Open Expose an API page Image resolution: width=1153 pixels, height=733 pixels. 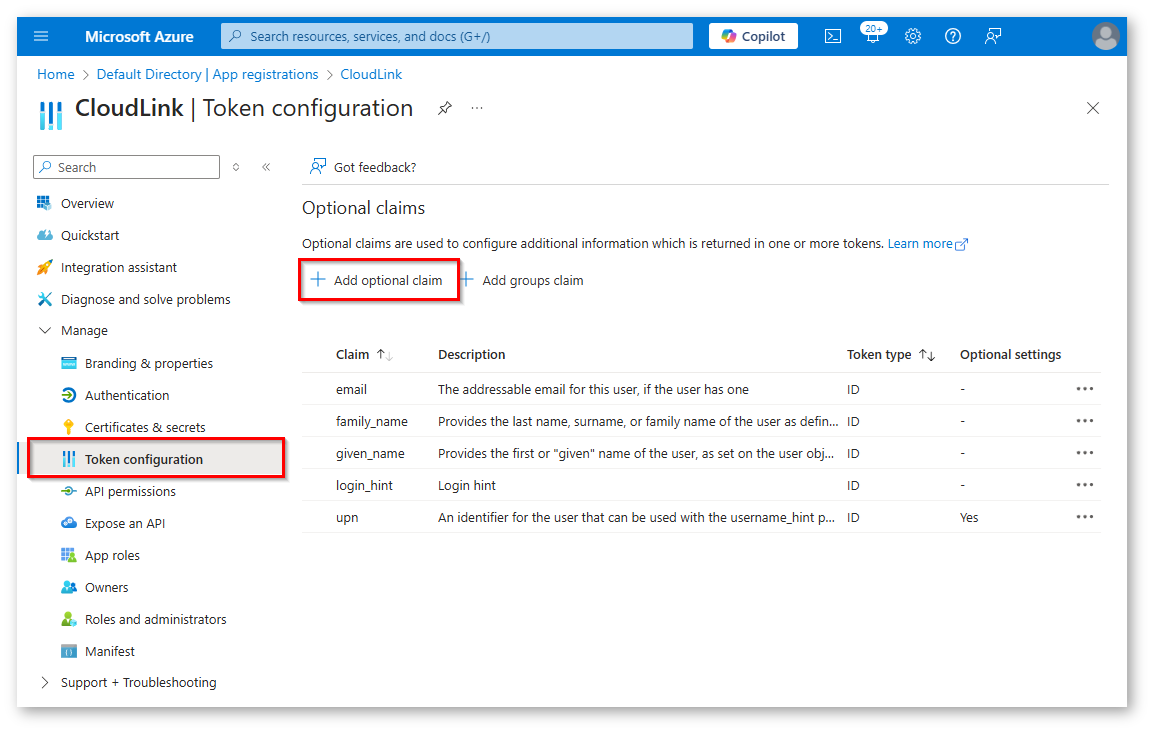(124, 523)
